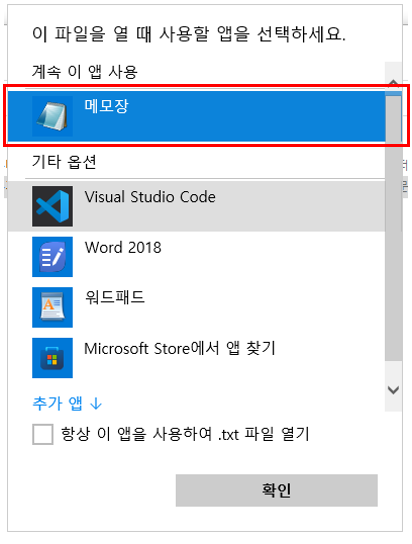Choose the Visual Studio Code label
The image size is (412, 544).
coord(150,197)
